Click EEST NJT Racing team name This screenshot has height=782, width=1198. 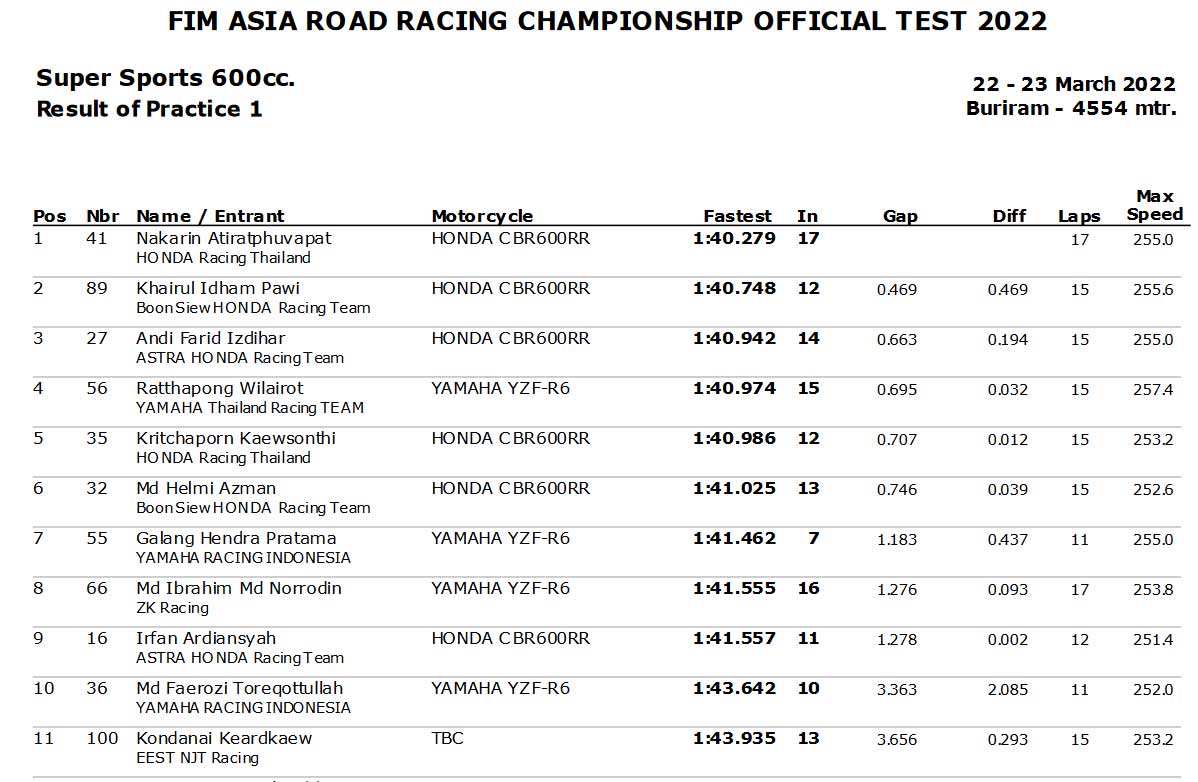coord(197,758)
